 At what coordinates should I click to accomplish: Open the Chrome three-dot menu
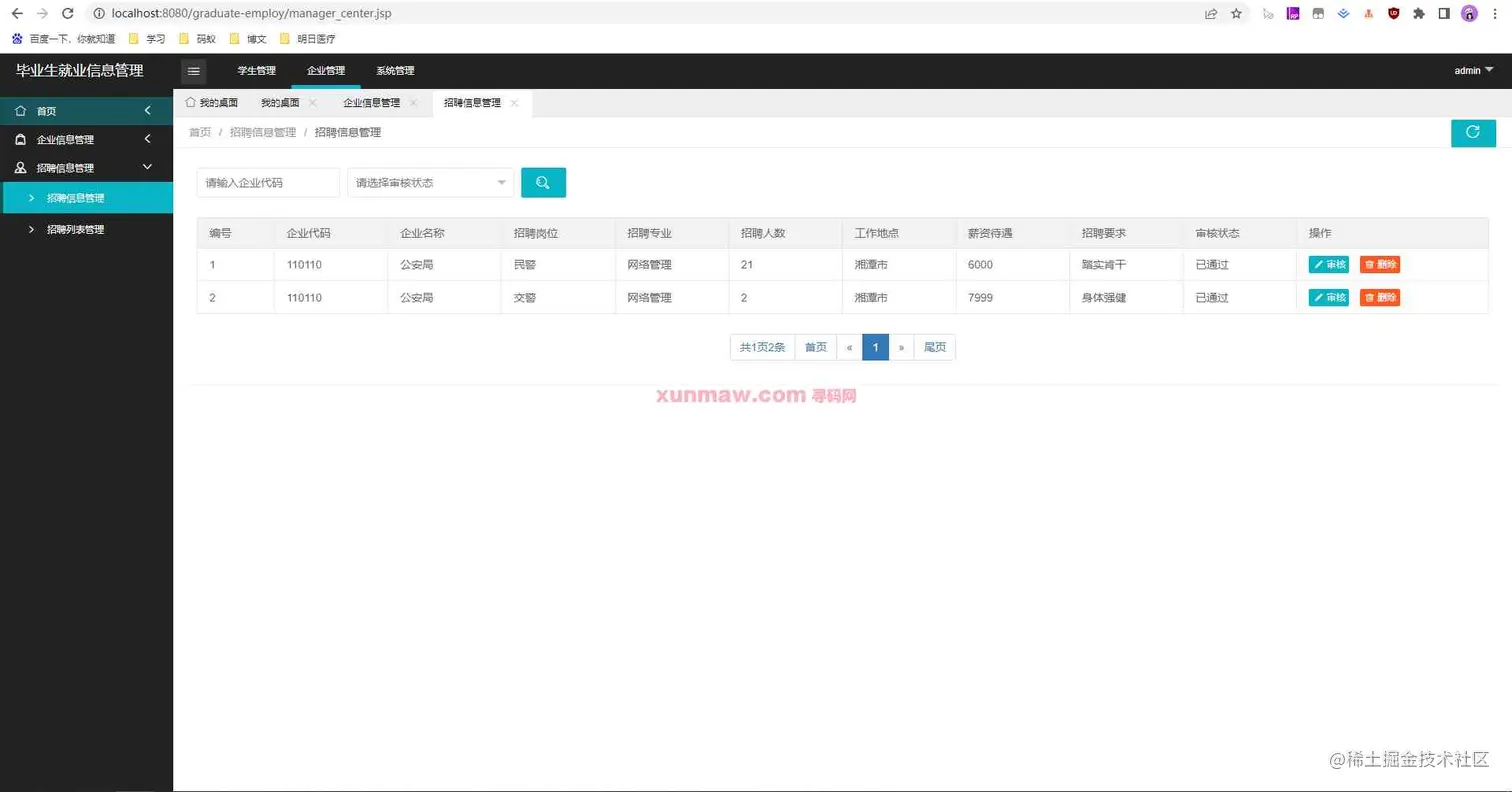coord(1496,14)
